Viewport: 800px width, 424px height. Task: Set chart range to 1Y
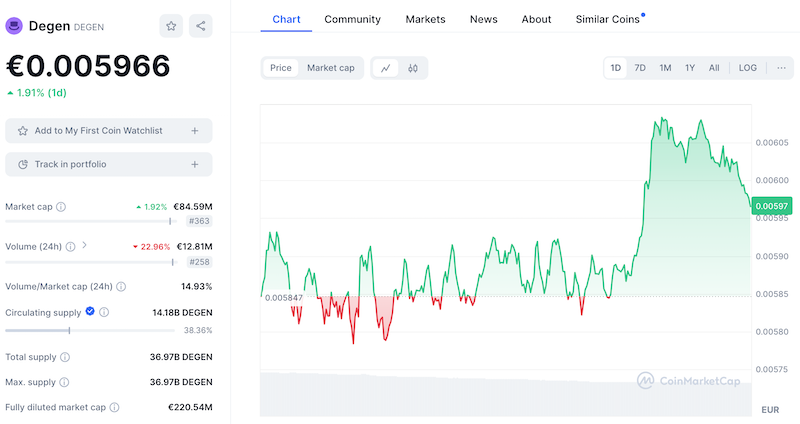coord(690,68)
